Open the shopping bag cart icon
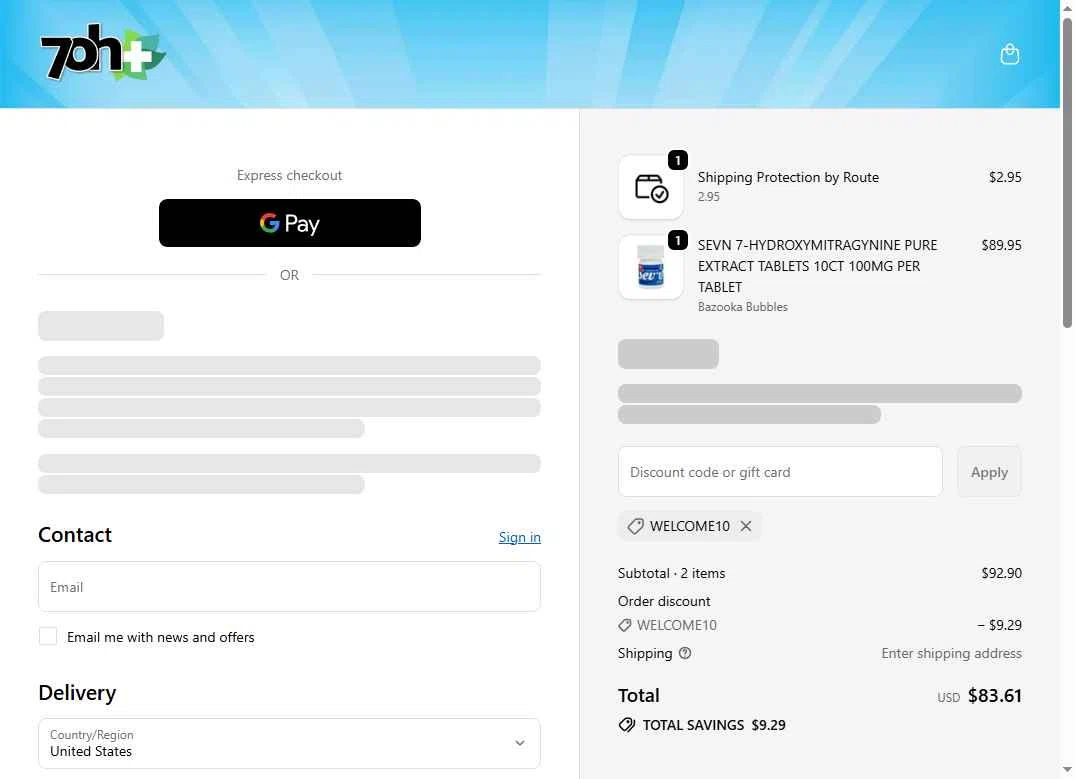 coord(1009,54)
